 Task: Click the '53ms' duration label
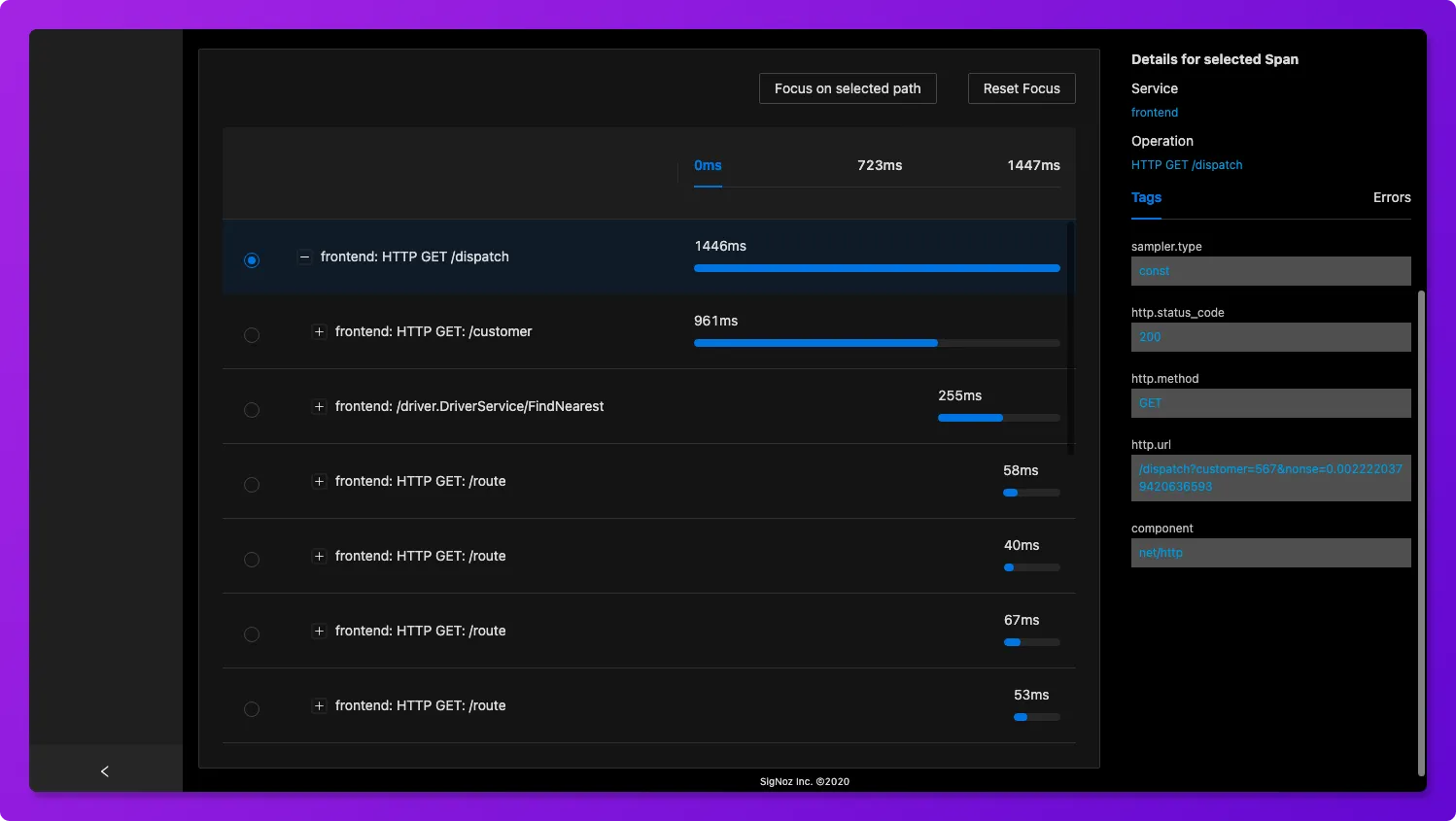click(1031, 696)
